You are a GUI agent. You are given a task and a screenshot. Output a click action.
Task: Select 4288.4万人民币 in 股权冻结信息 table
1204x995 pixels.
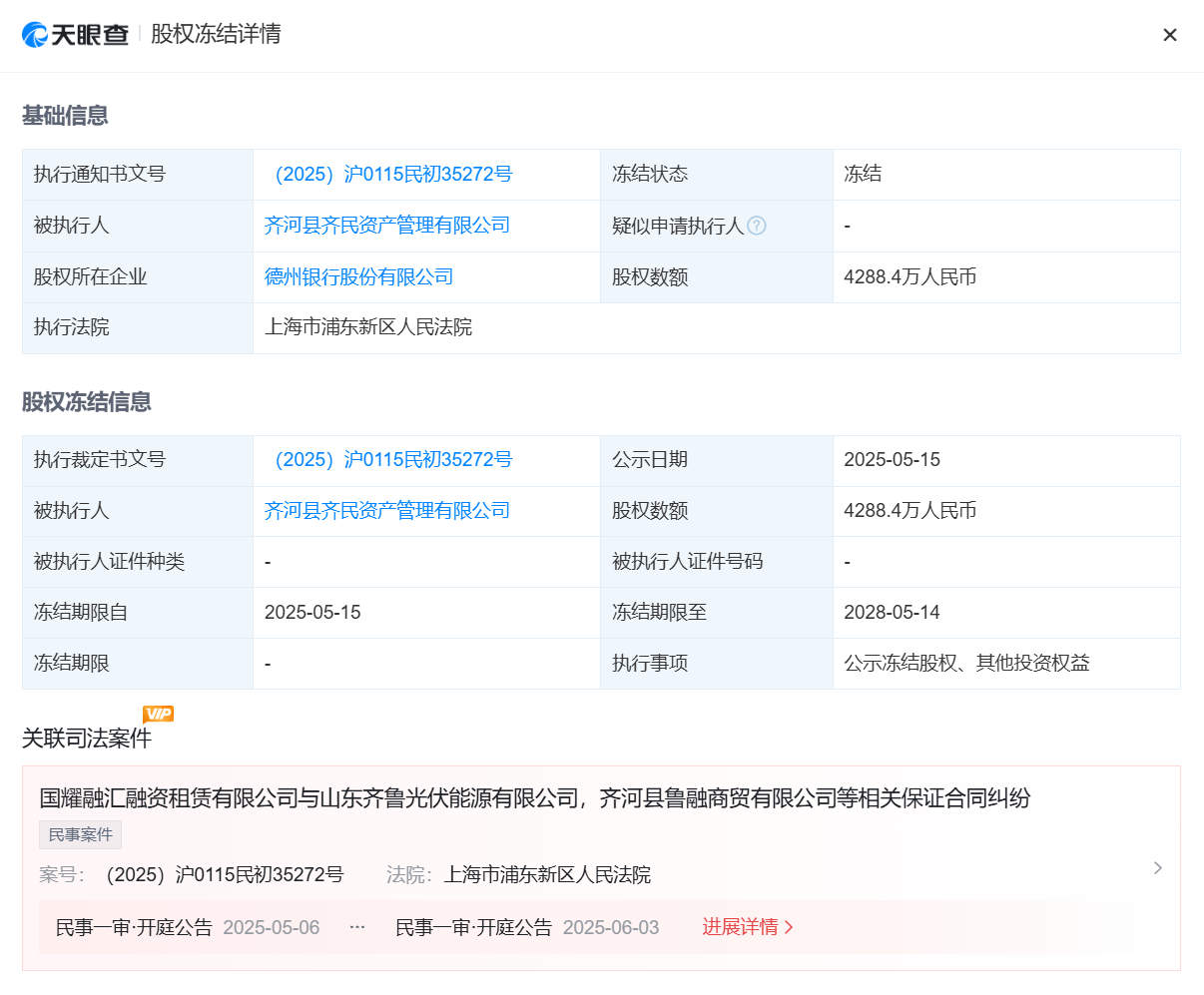[910, 511]
